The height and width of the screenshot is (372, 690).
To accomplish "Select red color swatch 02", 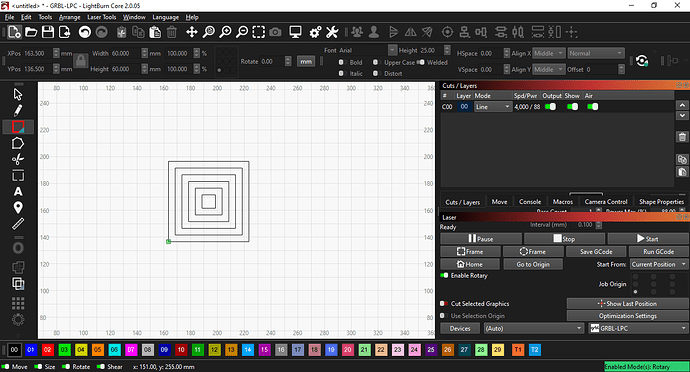I will [48, 350].
